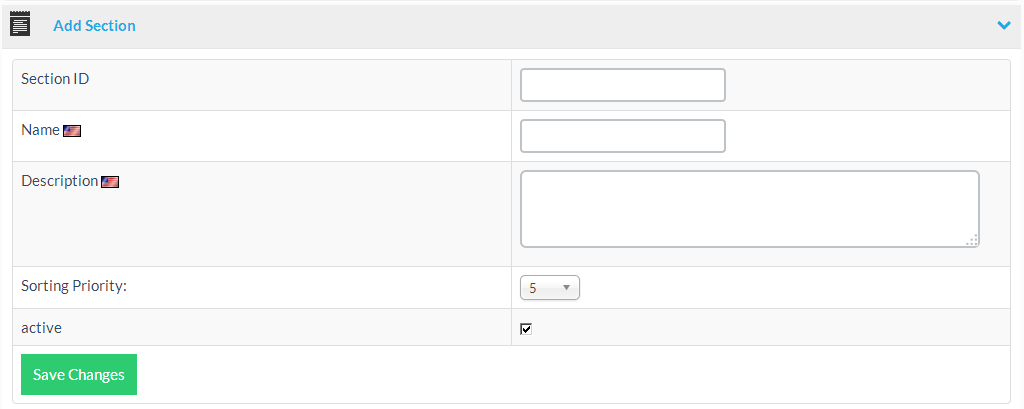
Task: Open the Sorting Priority dropdown
Action: click(549, 288)
